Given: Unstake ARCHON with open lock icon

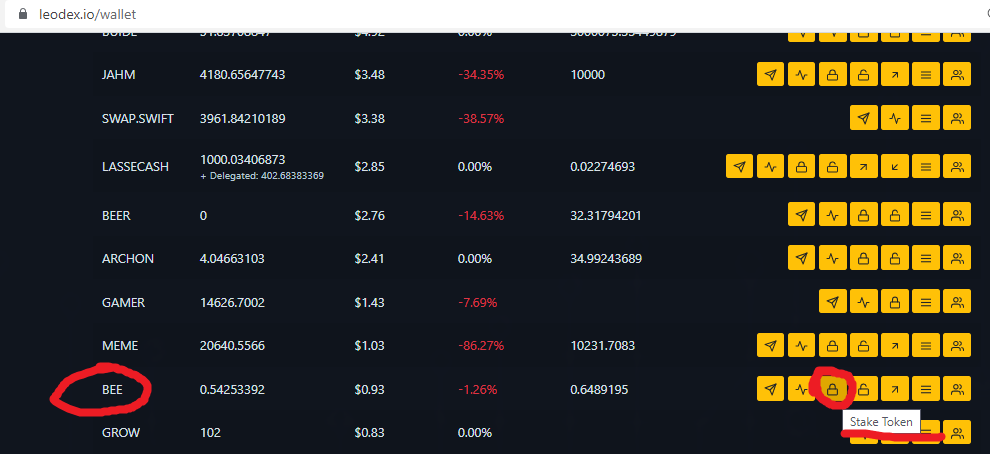Looking at the screenshot, I should [x=894, y=258].
